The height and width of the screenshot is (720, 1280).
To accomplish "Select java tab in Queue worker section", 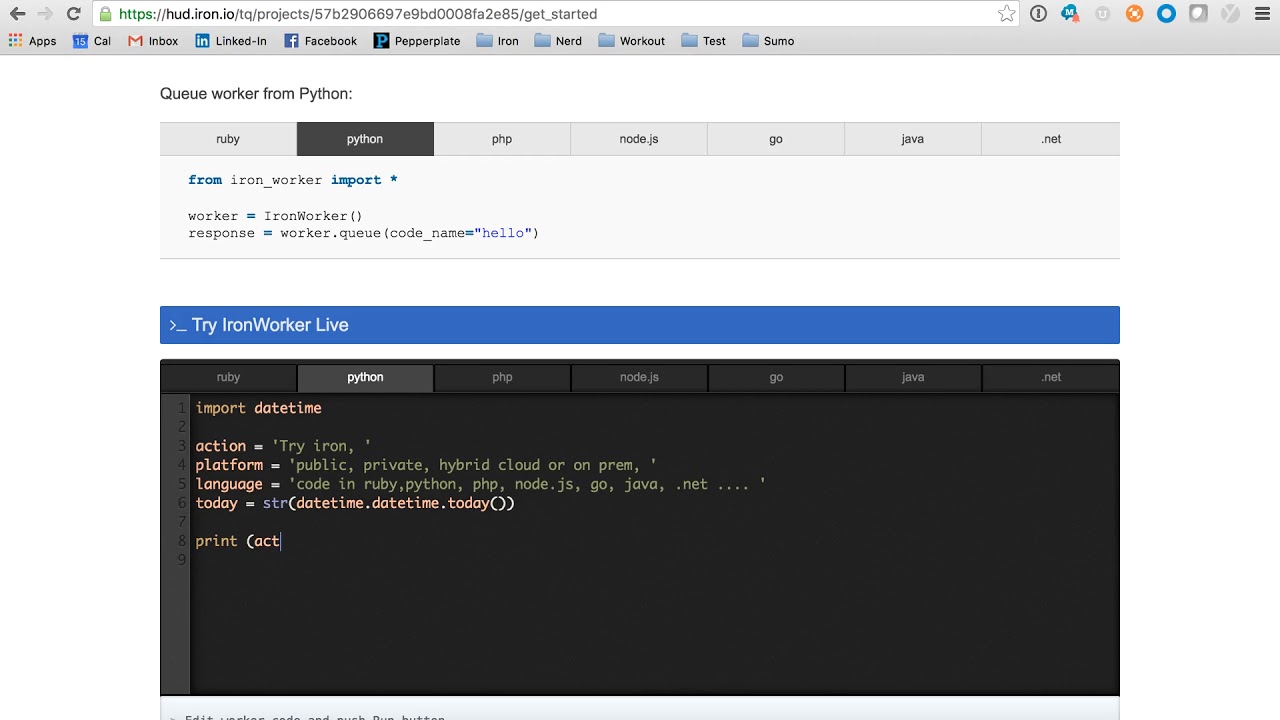I will 913,139.
